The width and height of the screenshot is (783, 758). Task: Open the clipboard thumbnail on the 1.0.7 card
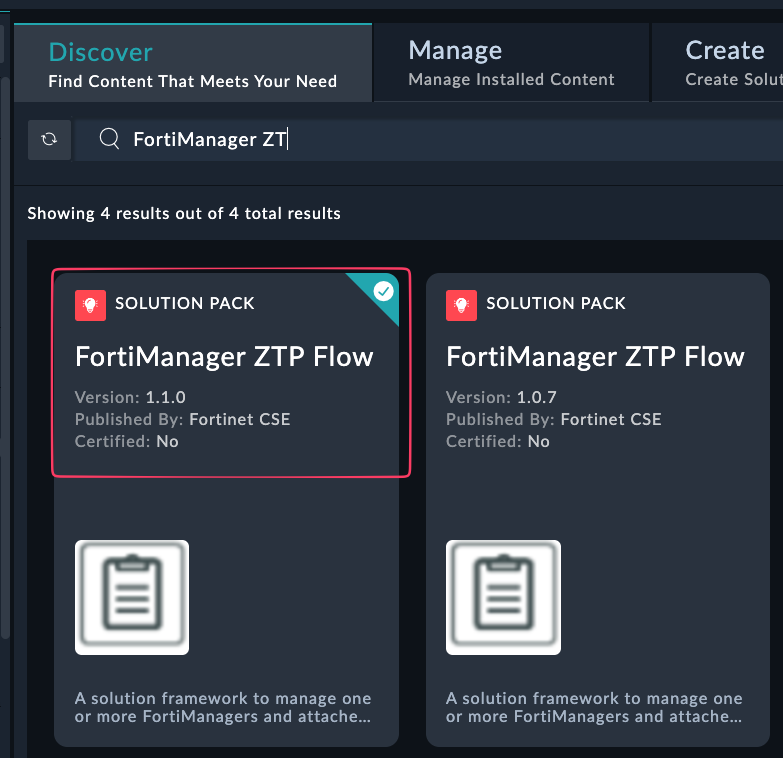(x=503, y=597)
